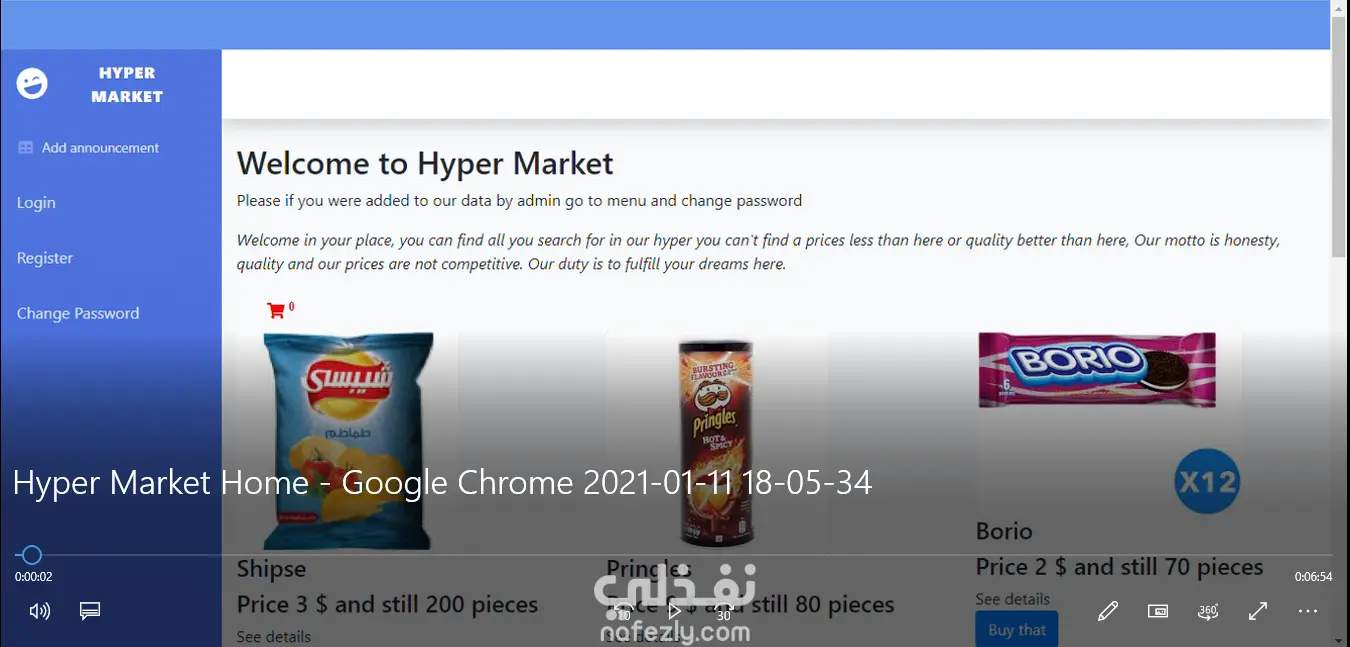Image resolution: width=1350 pixels, height=647 pixels.
Task: Click the Chipsy chips product image
Action: (348, 441)
